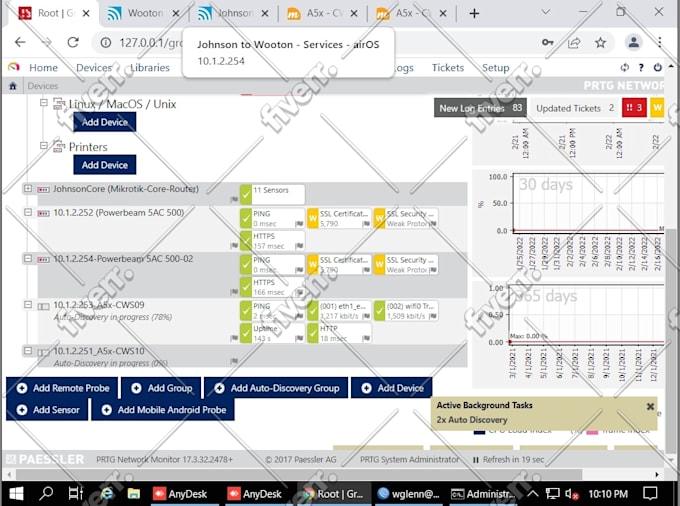The image size is (680, 506).
Task: Show hidden system tray icons
Action: tap(533, 493)
